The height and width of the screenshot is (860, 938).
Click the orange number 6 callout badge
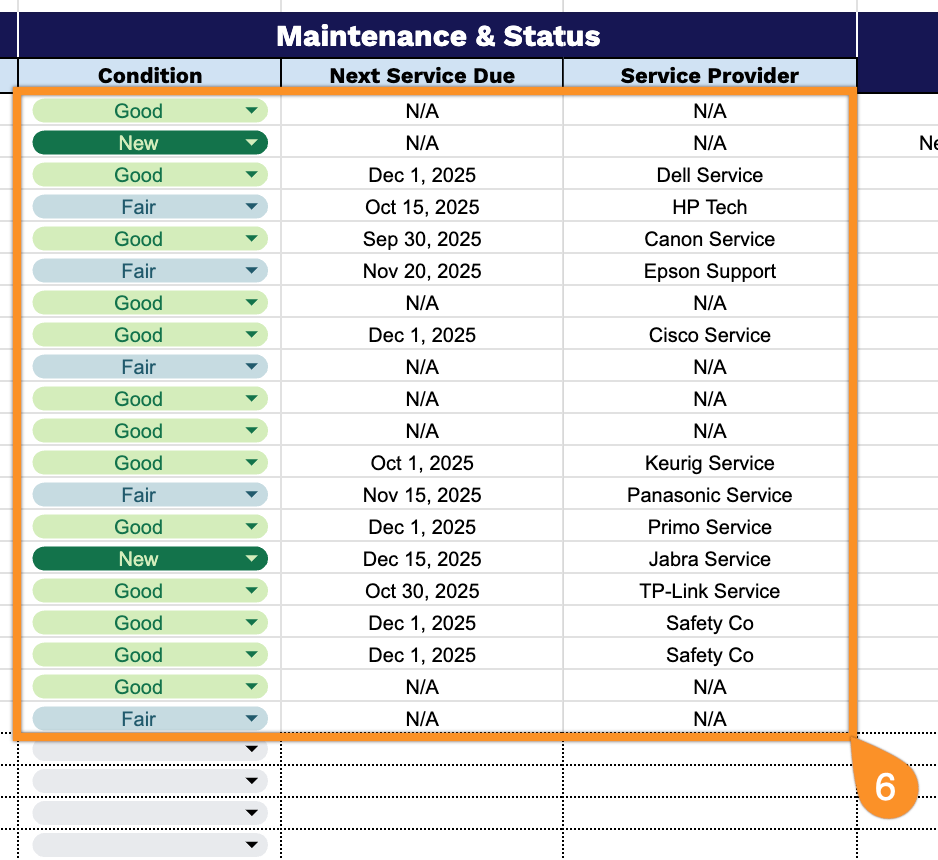point(885,787)
